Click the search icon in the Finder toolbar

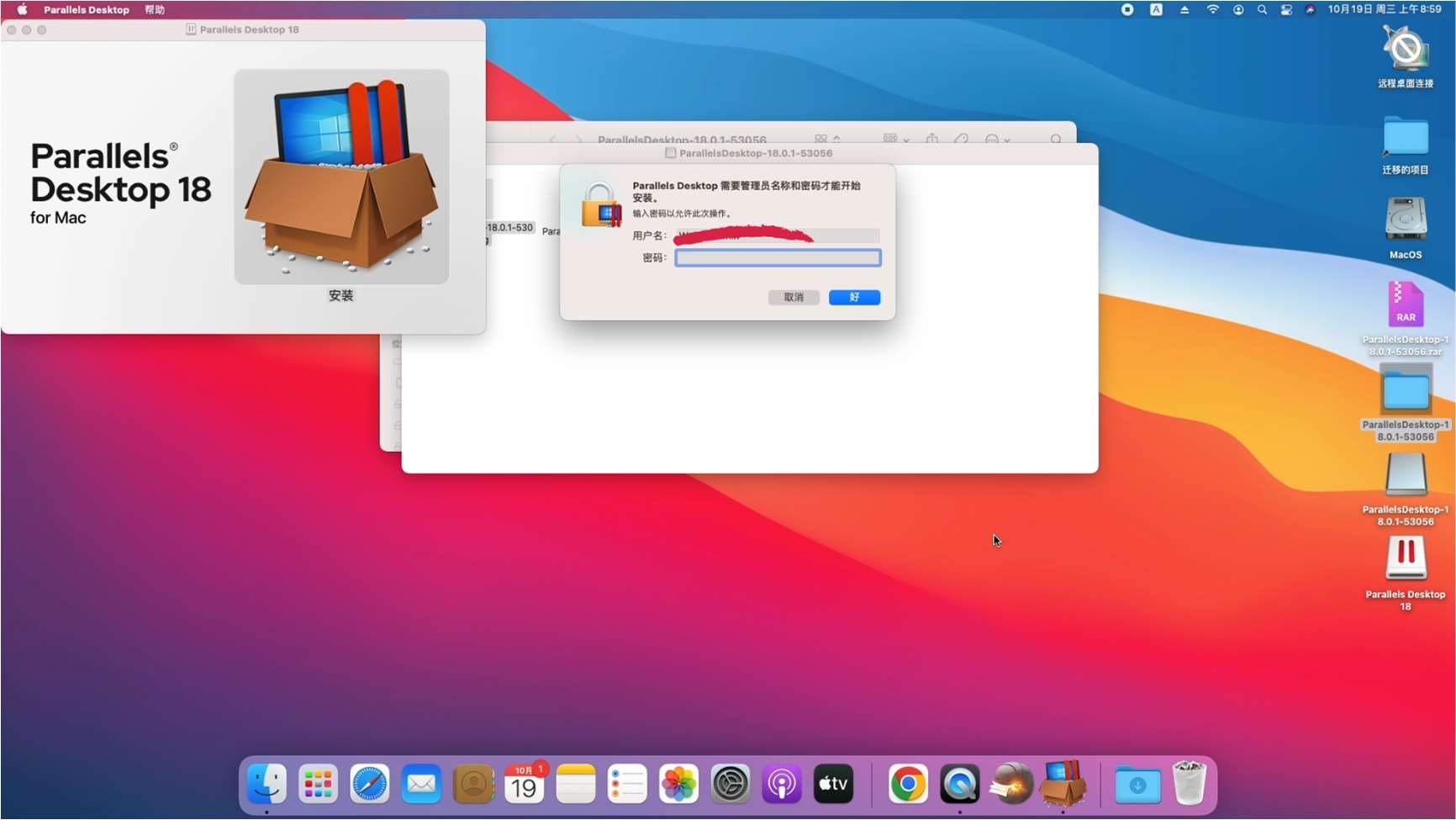pos(1056,139)
